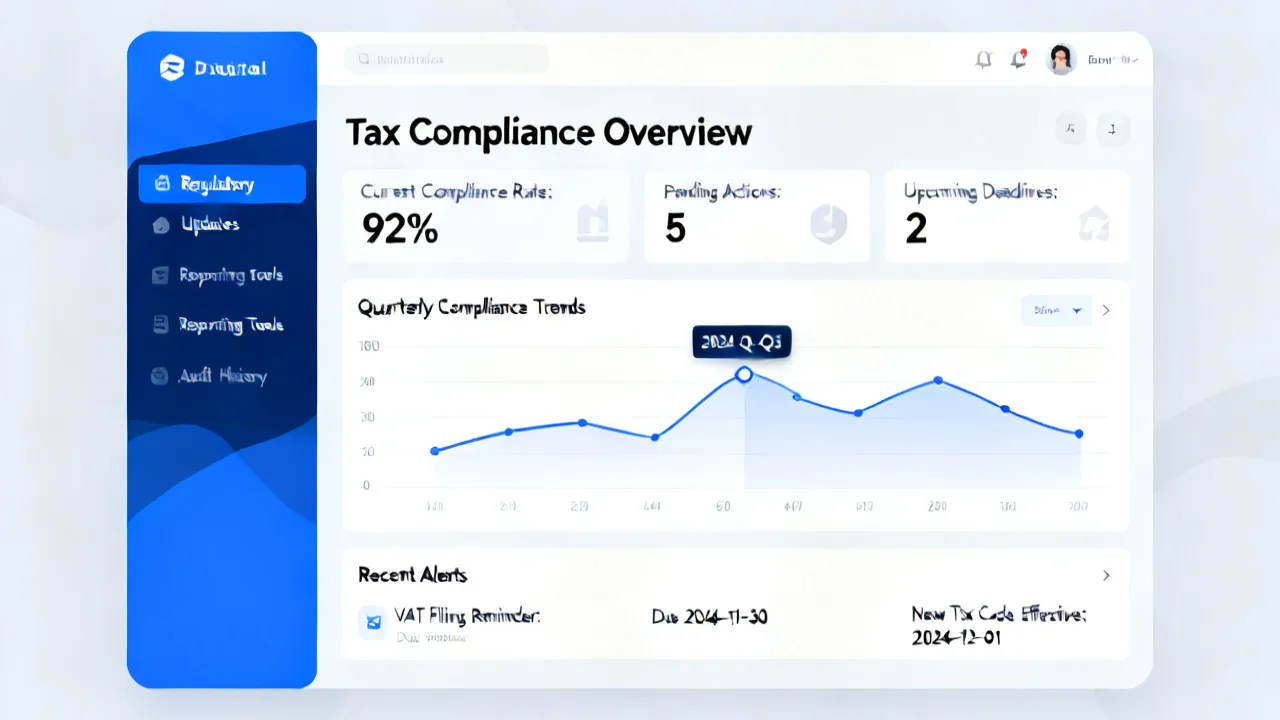This screenshot has height=720, width=1280.
Task: Click the second square button beside page title
Action: coord(1113,128)
